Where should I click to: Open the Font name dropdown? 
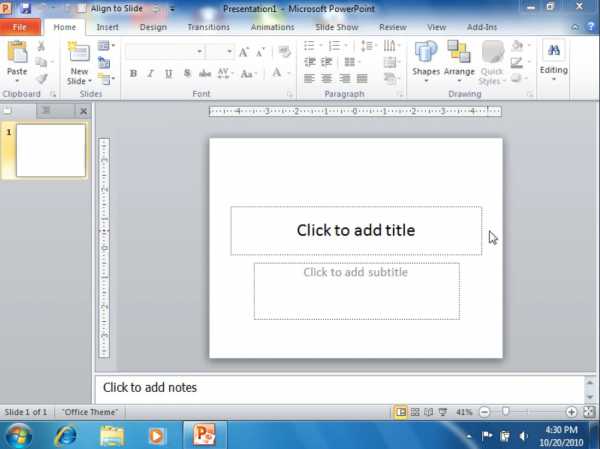point(199,52)
